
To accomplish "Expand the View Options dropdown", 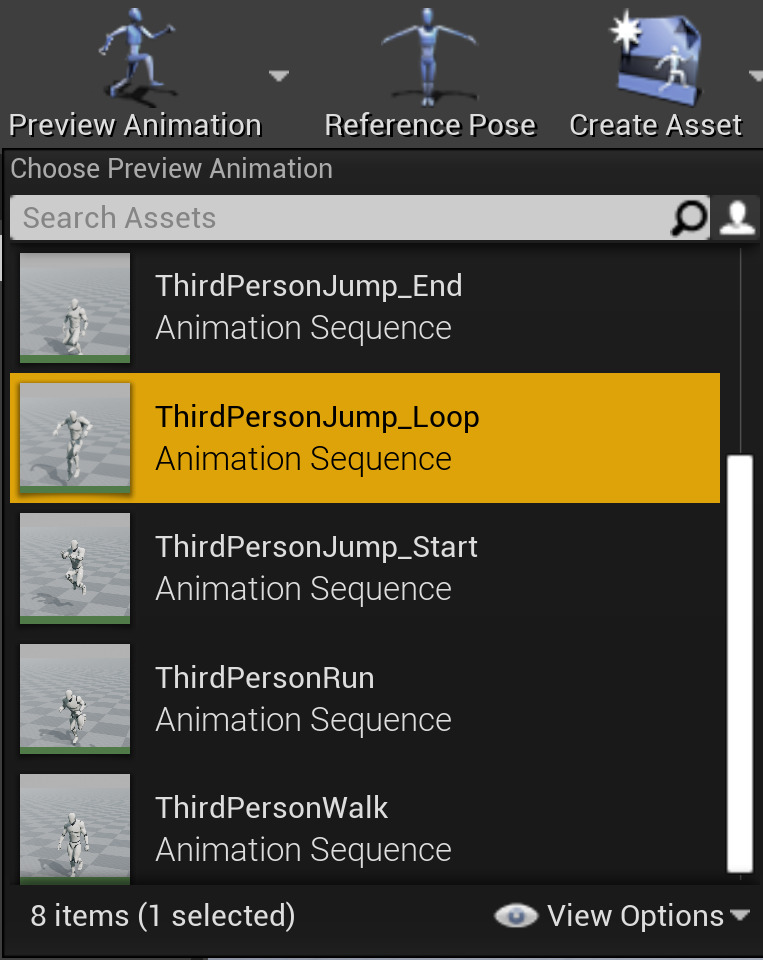I will click(741, 915).
